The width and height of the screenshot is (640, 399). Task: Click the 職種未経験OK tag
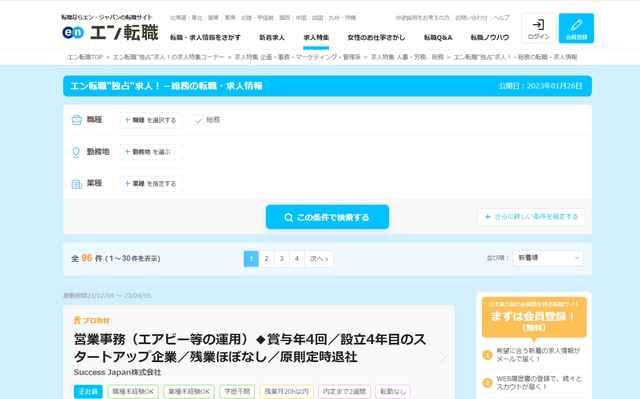coord(133,392)
